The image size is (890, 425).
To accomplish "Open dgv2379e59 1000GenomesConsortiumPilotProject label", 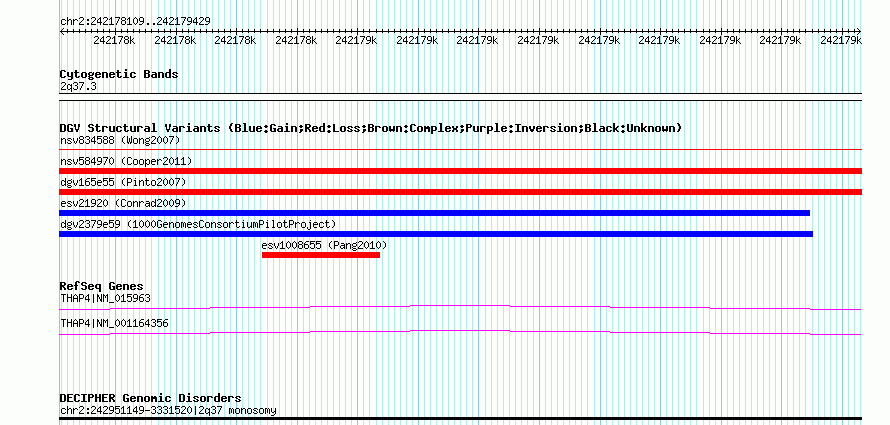I will 198,224.
